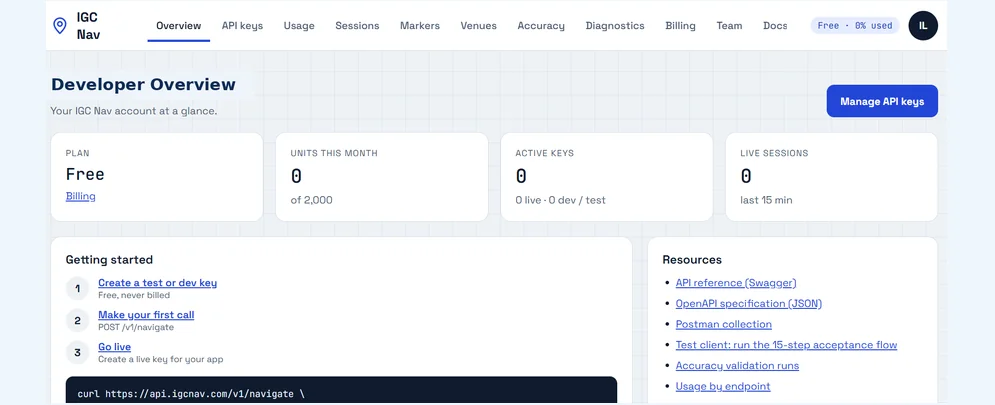The width and height of the screenshot is (995, 405).
Task: Click the Go live link
Action: point(114,347)
